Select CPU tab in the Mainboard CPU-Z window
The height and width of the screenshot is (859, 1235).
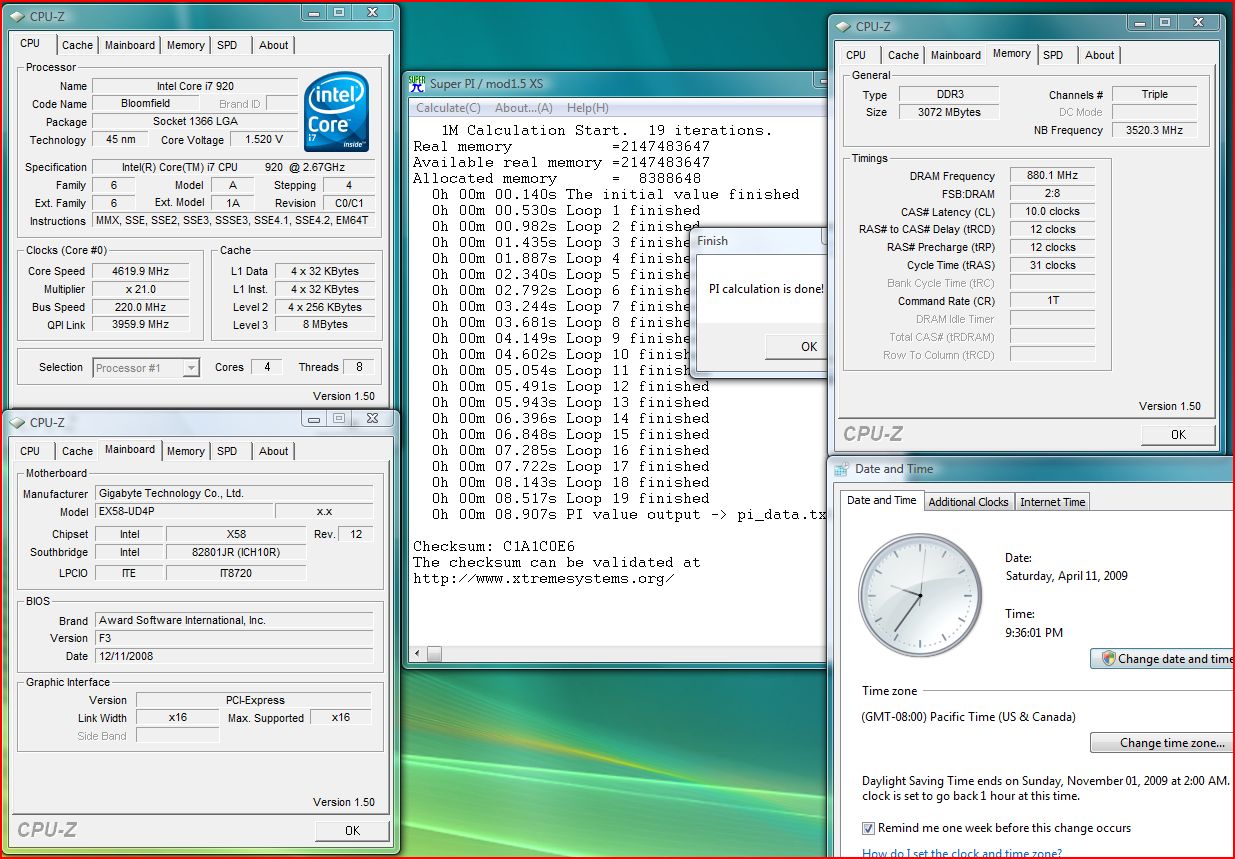[x=30, y=451]
